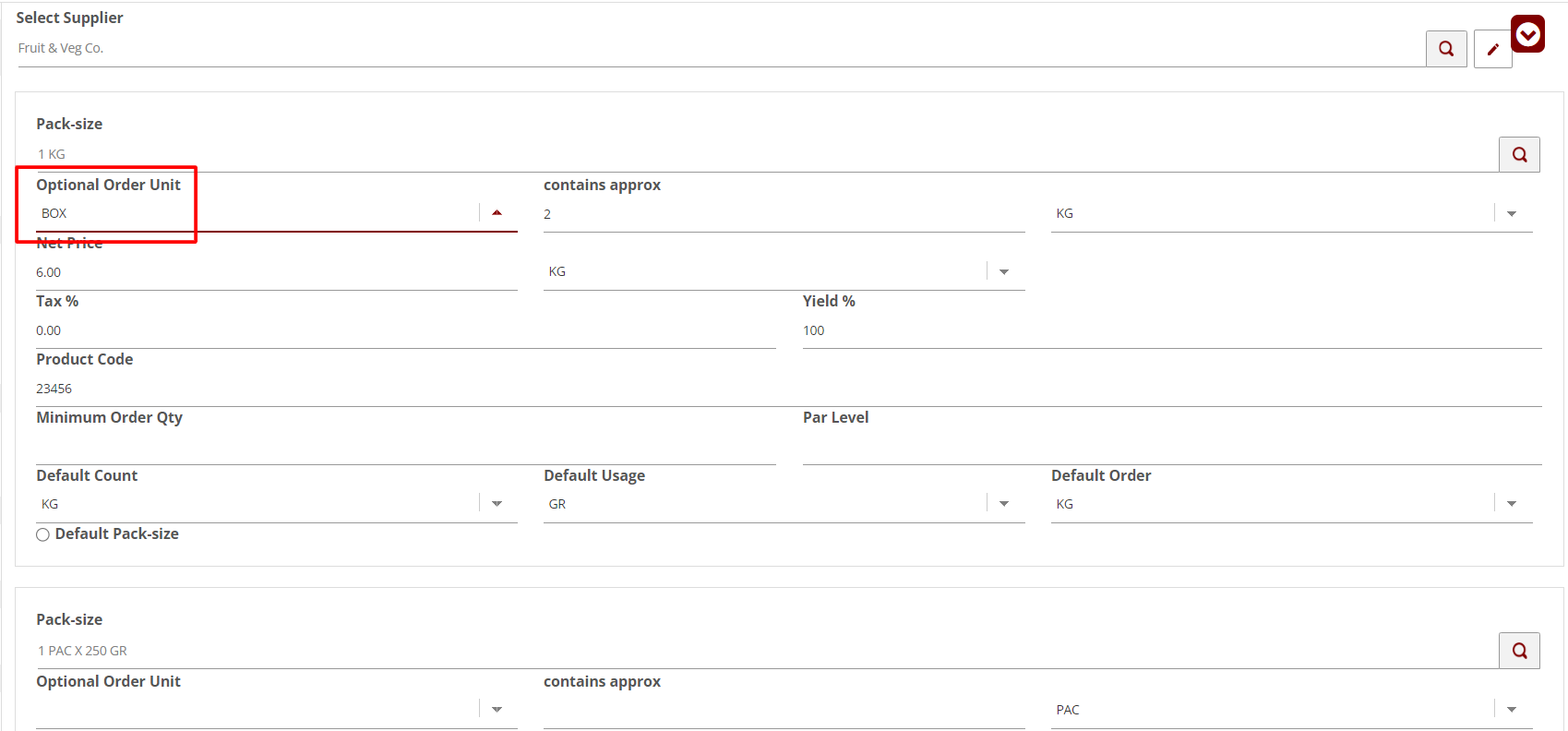
Task: Click the Par Level input field
Action: [1170, 448]
